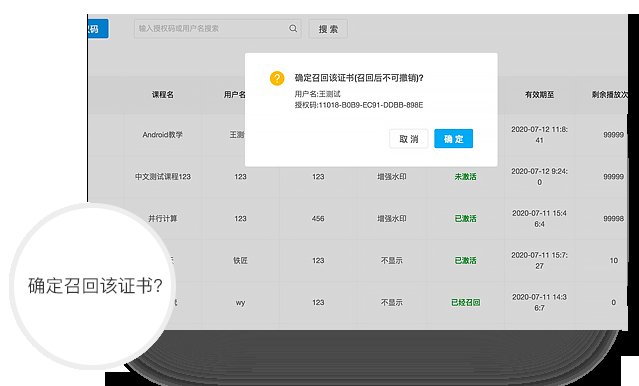Confirm the recall with the 确定 button
Screen dimensions: 639x386
pyautogui.click(x=454, y=139)
